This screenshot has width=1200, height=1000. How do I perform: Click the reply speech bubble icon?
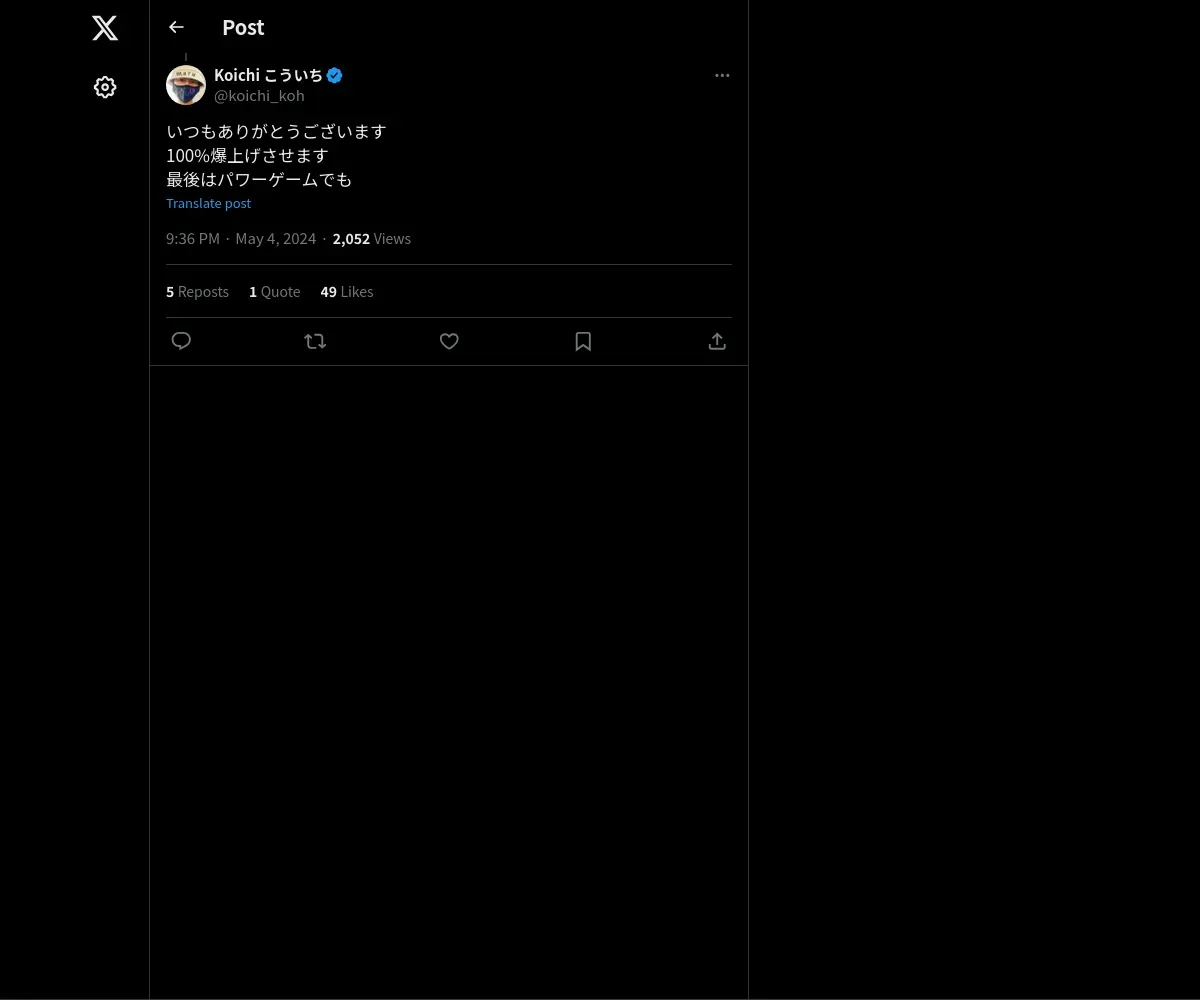point(181,341)
